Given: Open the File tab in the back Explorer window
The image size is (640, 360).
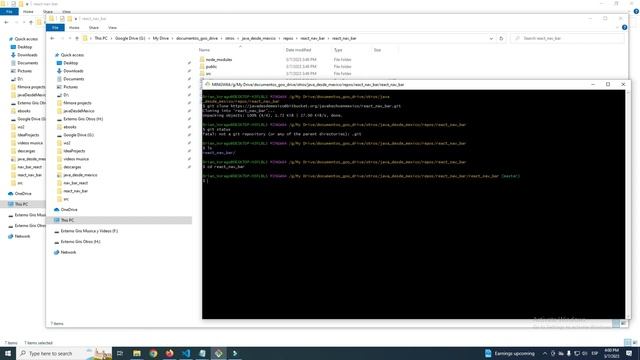Looking at the screenshot, I should click(9, 12).
